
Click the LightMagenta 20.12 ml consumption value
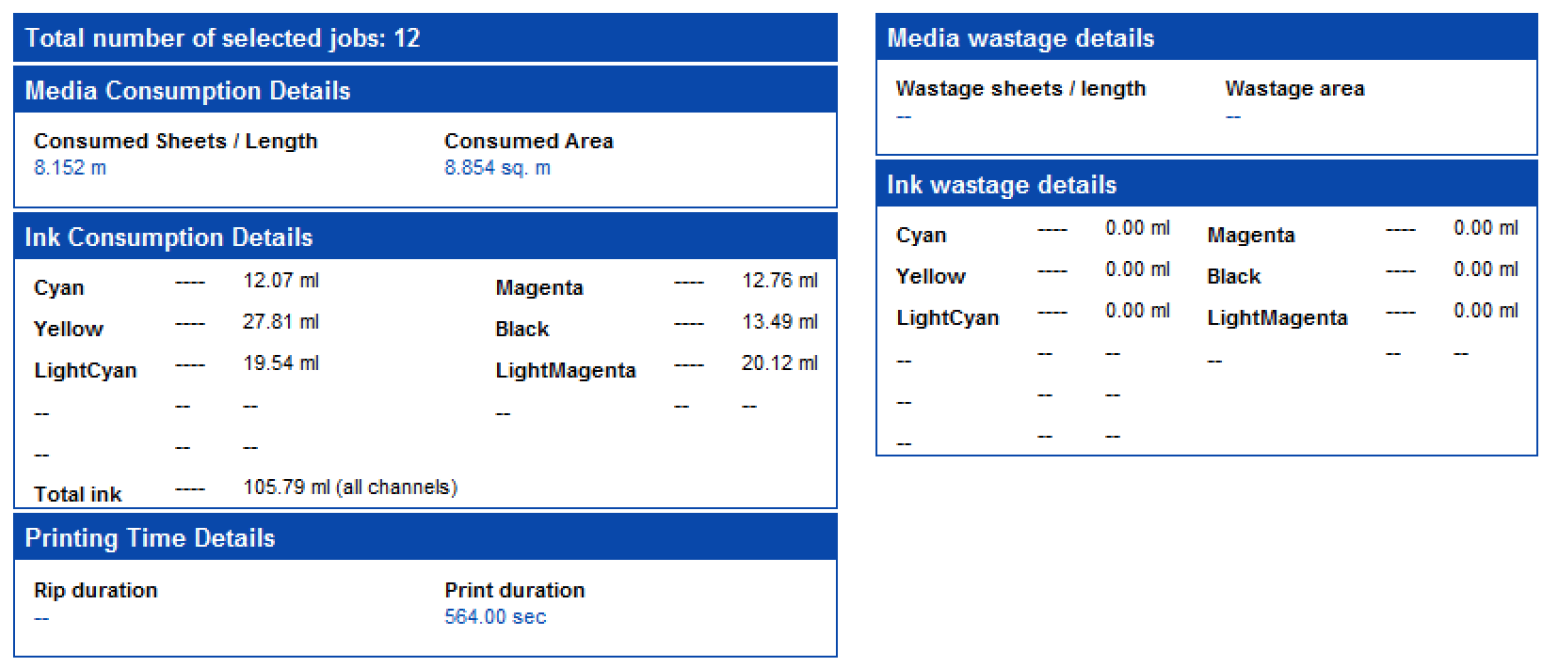(x=780, y=362)
